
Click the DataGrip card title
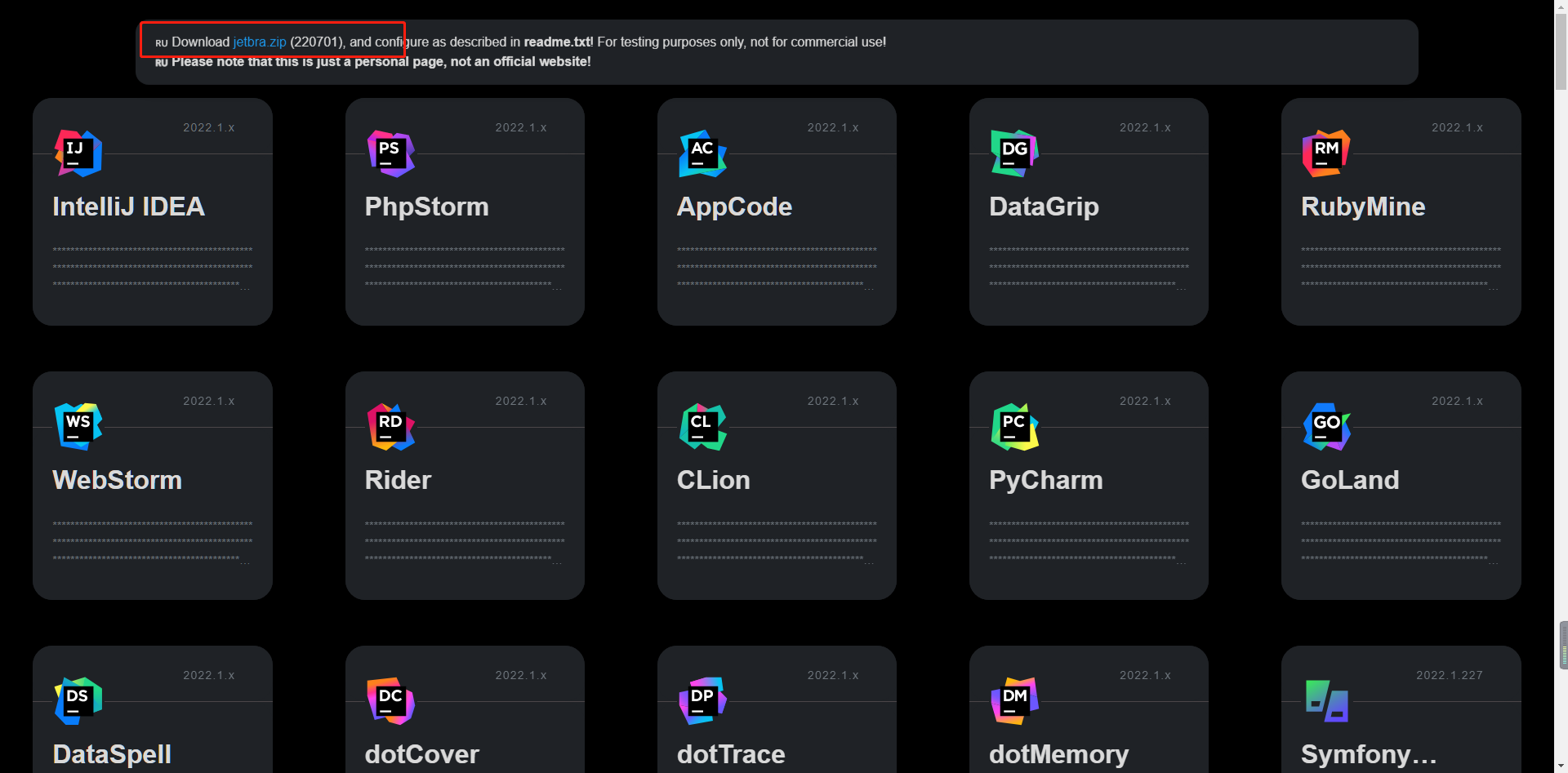tap(1044, 207)
